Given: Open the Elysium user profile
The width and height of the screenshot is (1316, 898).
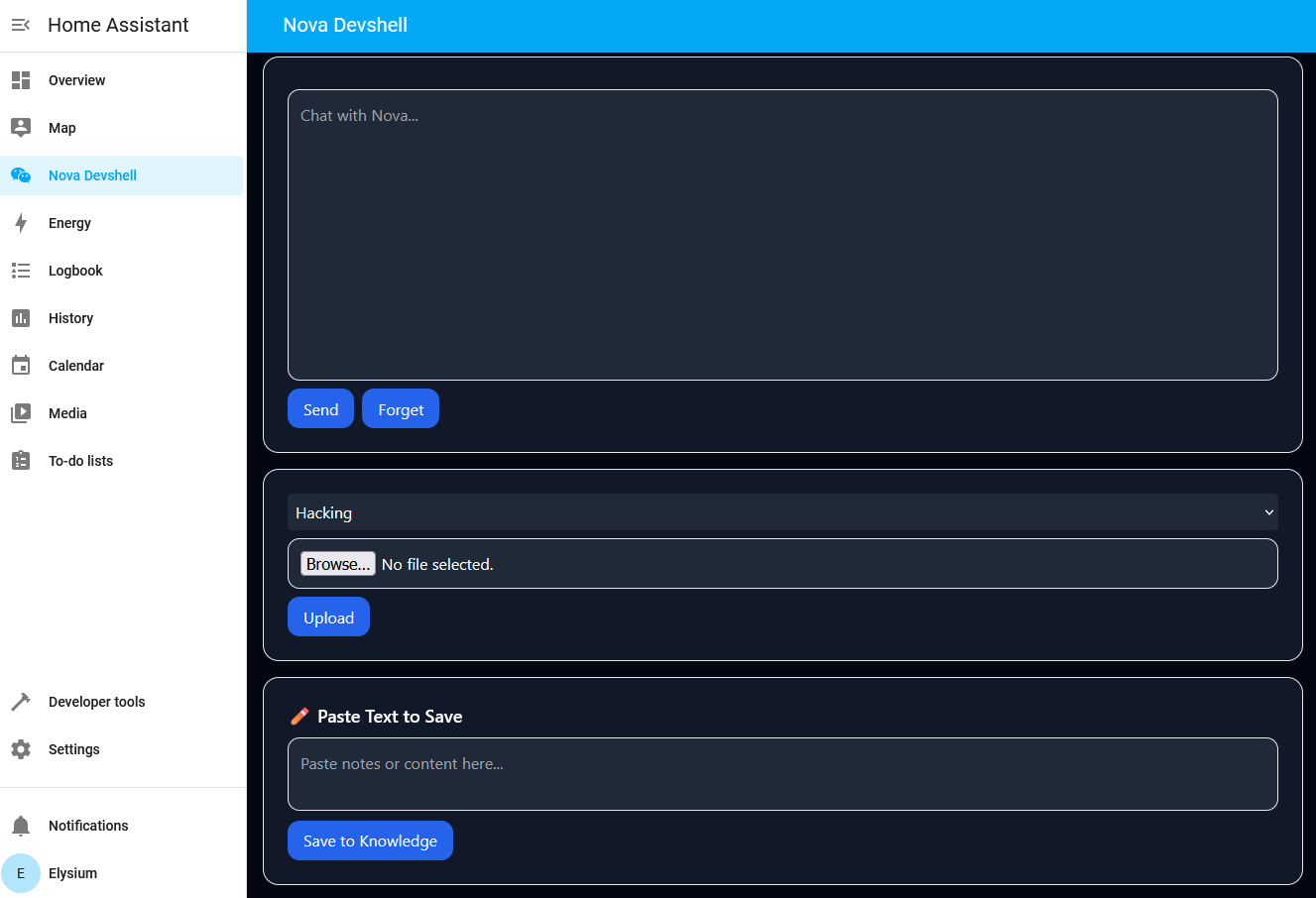Looking at the screenshot, I should (21, 873).
